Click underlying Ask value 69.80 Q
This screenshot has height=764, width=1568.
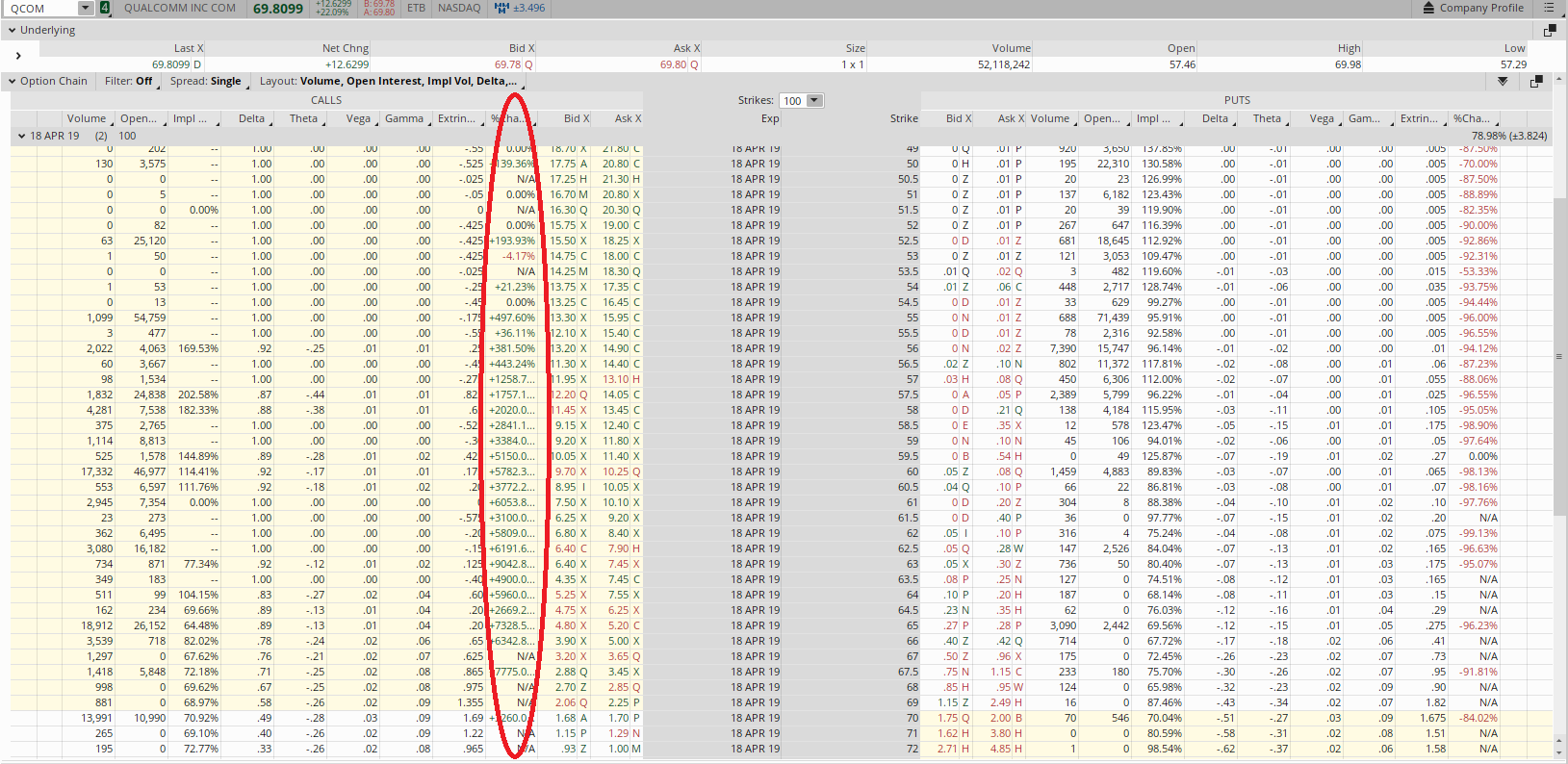[x=680, y=64]
